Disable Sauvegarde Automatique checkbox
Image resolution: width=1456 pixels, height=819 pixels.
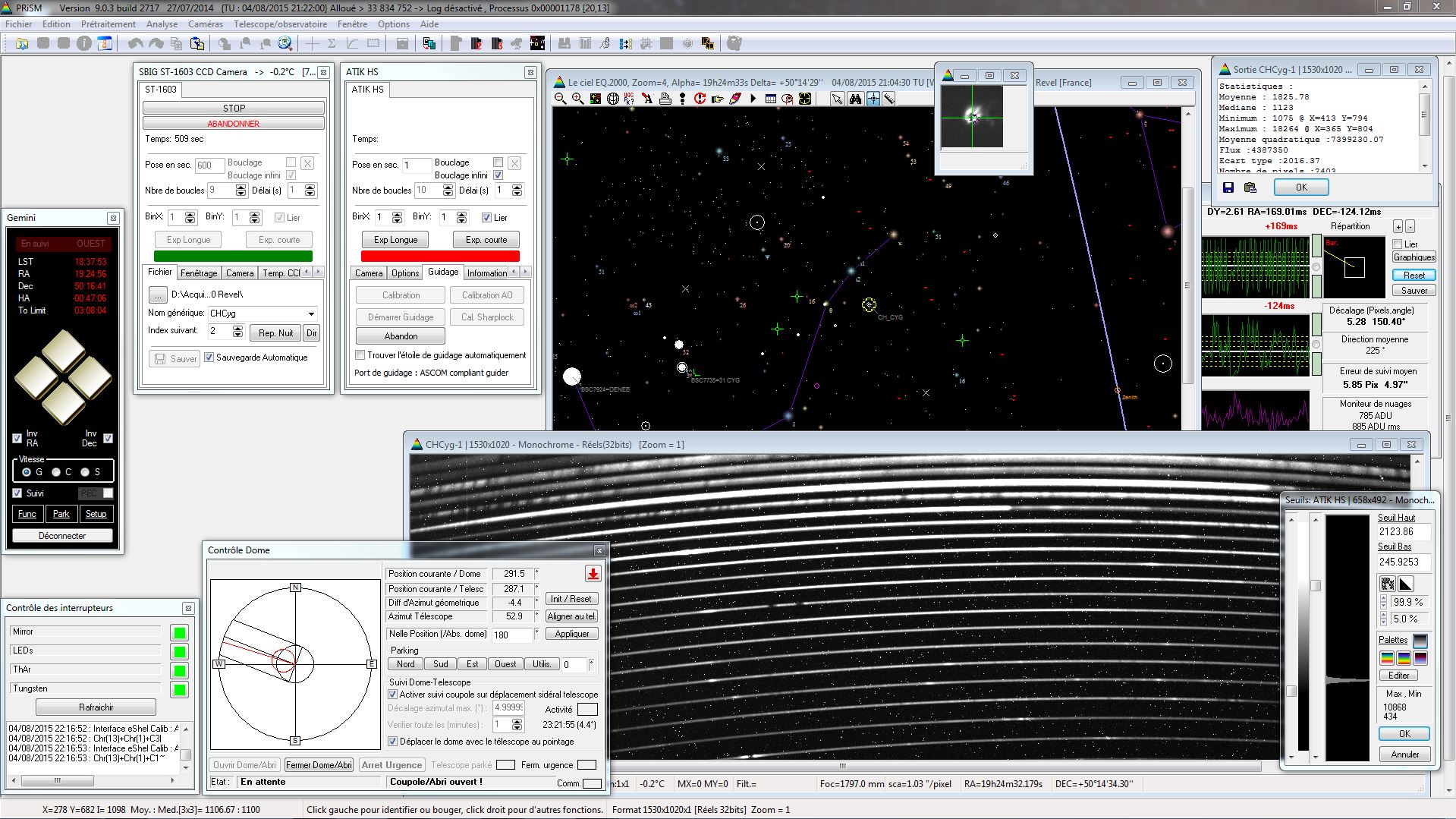209,358
